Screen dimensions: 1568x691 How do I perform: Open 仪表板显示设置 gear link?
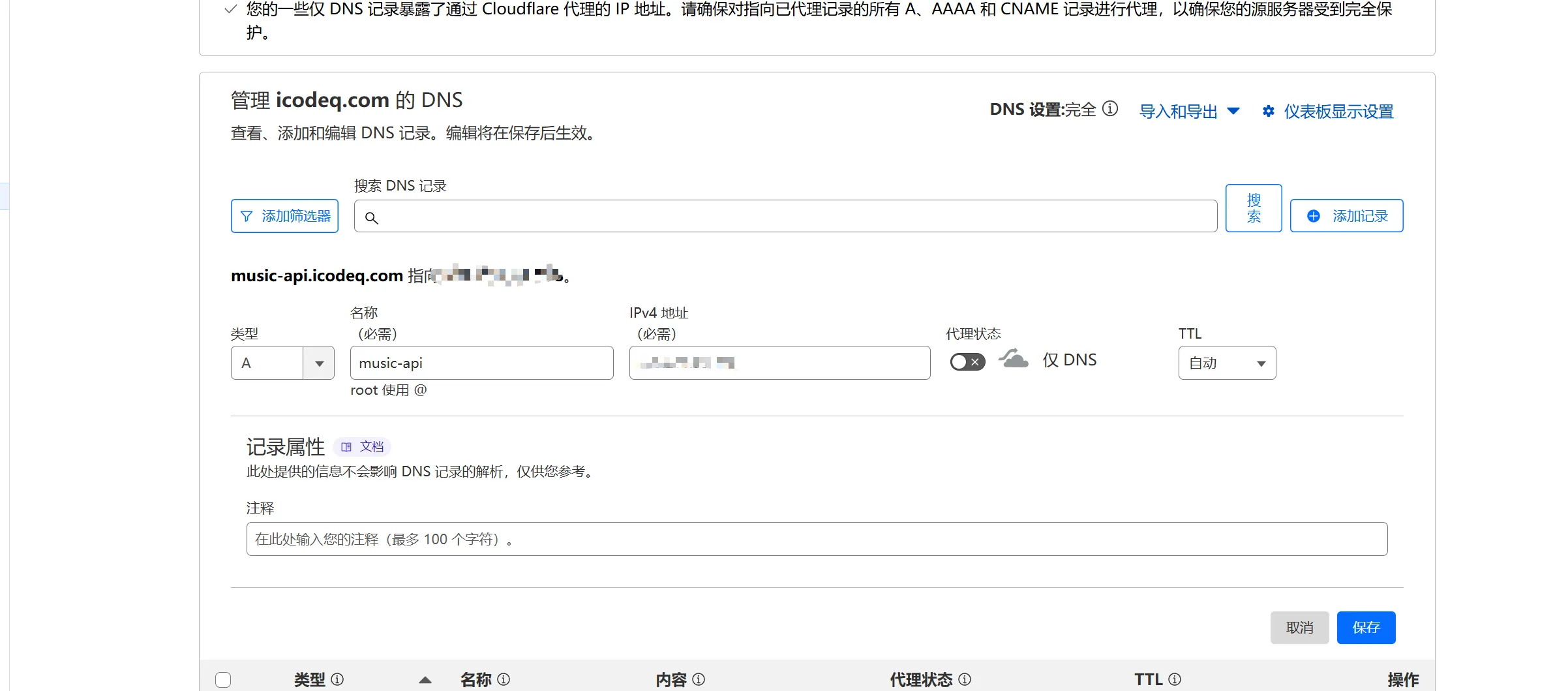(x=1328, y=112)
